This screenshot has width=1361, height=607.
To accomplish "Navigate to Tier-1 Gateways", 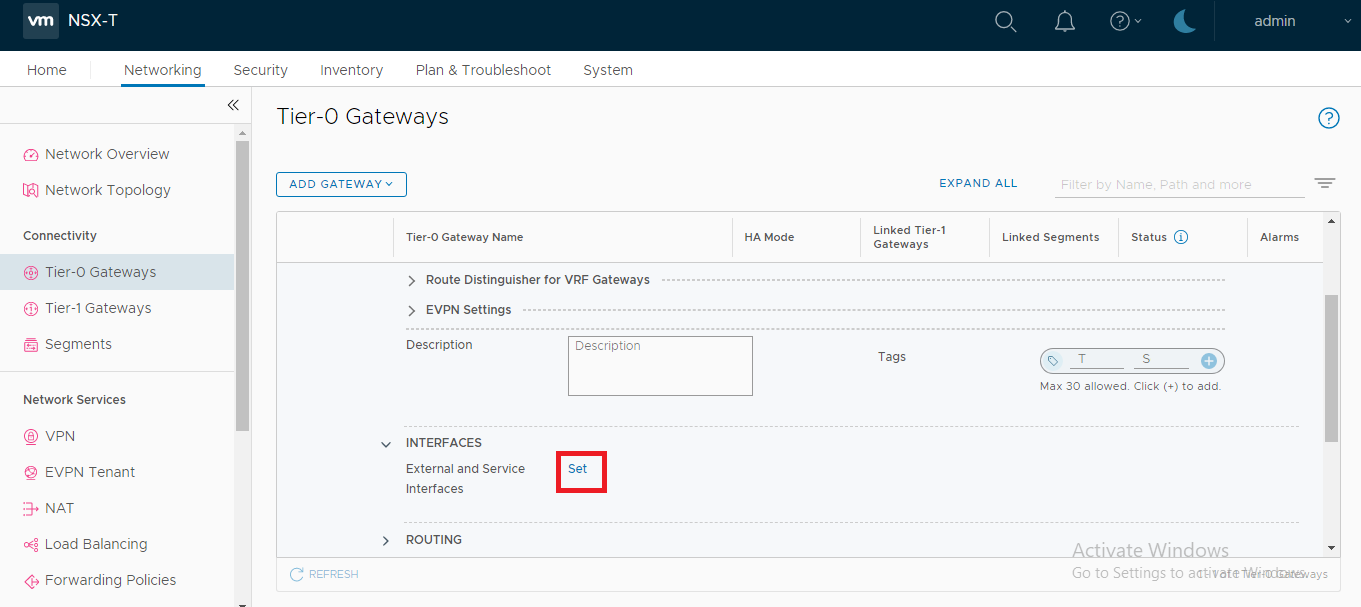I will pos(98,308).
